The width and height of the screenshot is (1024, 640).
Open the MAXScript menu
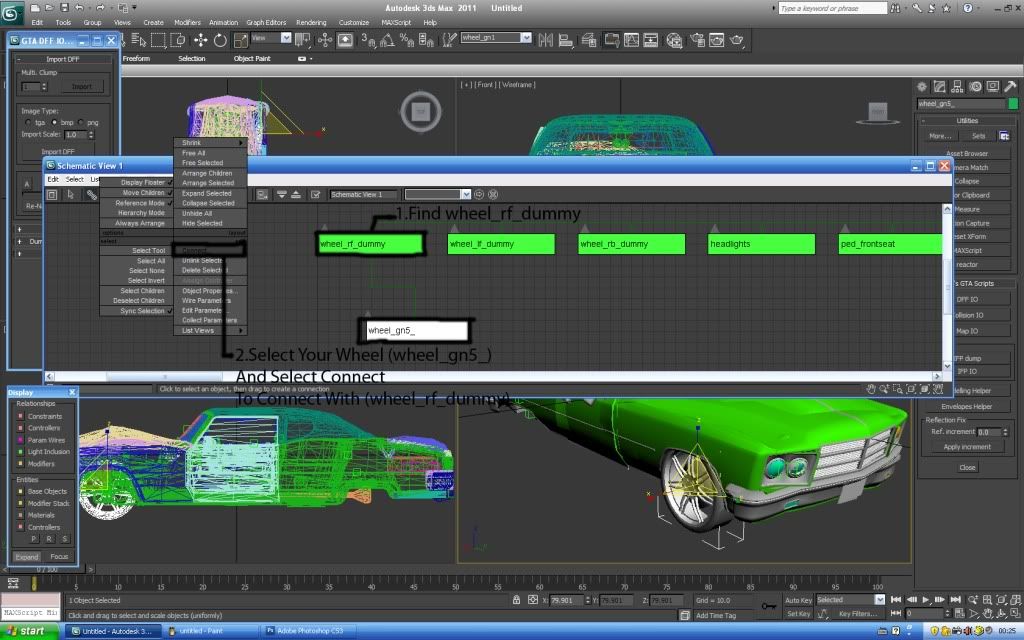tap(396, 22)
